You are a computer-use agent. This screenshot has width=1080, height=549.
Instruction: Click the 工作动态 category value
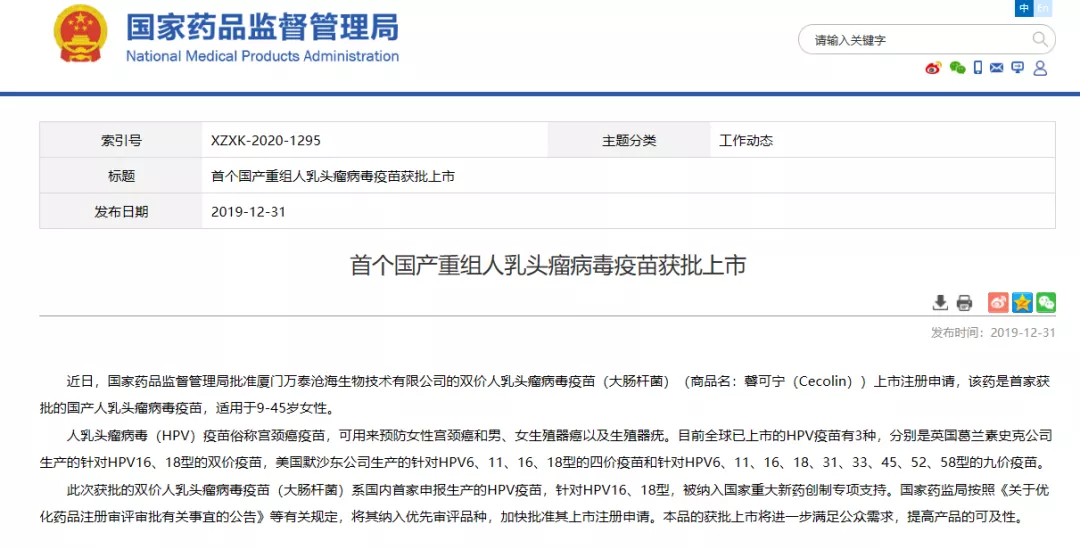click(746, 141)
